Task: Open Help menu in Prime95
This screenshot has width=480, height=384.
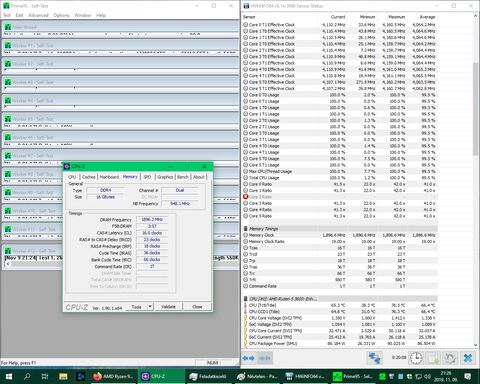Action: pyautogui.click(x=101, y=15)
